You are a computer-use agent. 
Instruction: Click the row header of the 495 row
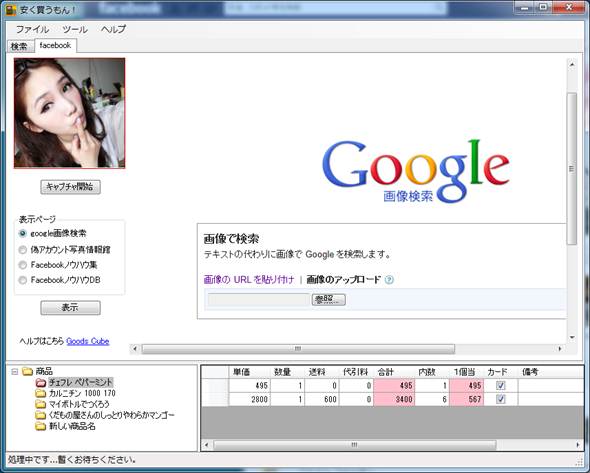215,385
